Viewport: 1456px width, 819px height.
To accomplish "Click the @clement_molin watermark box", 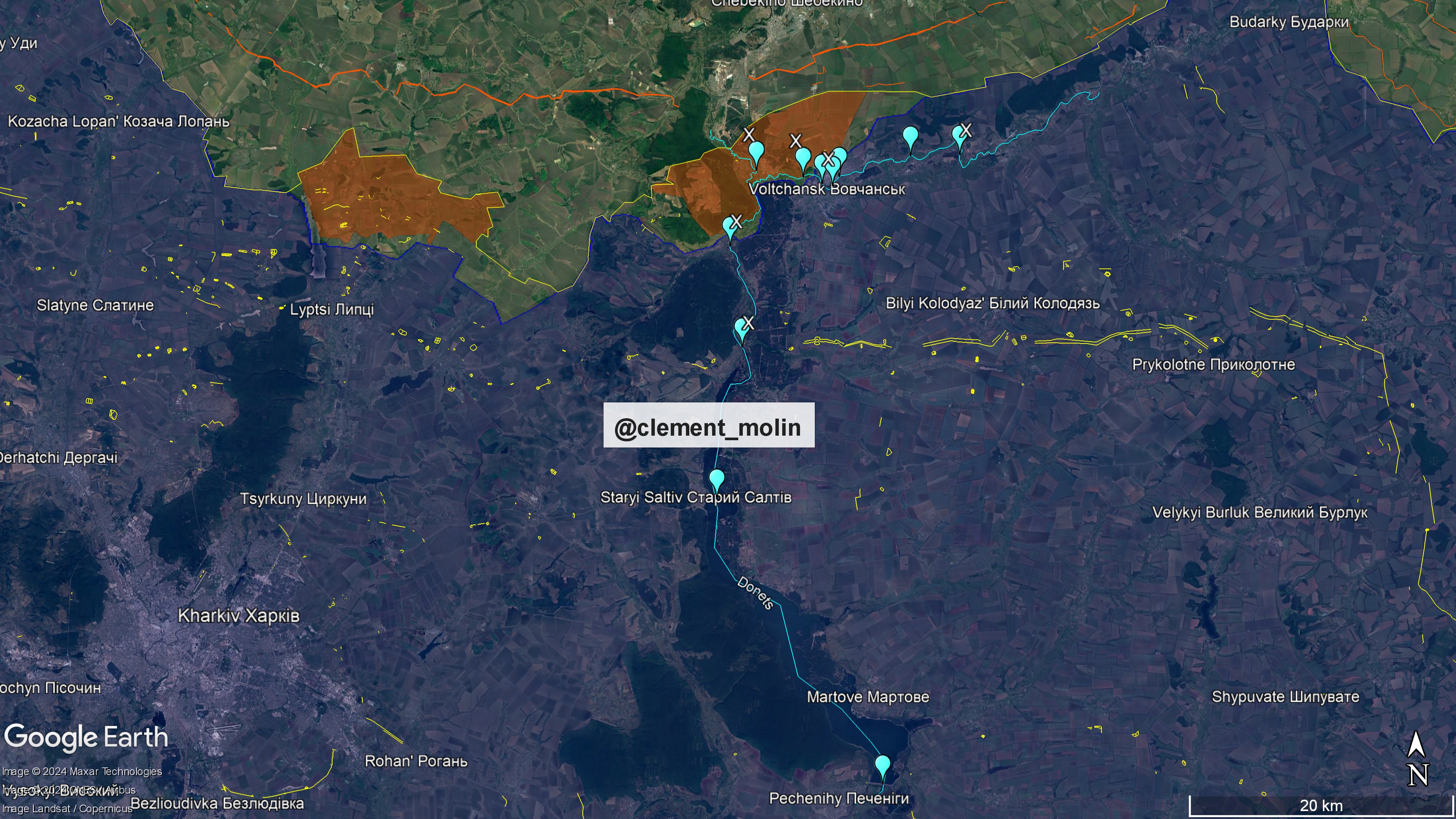I will 709,425.
